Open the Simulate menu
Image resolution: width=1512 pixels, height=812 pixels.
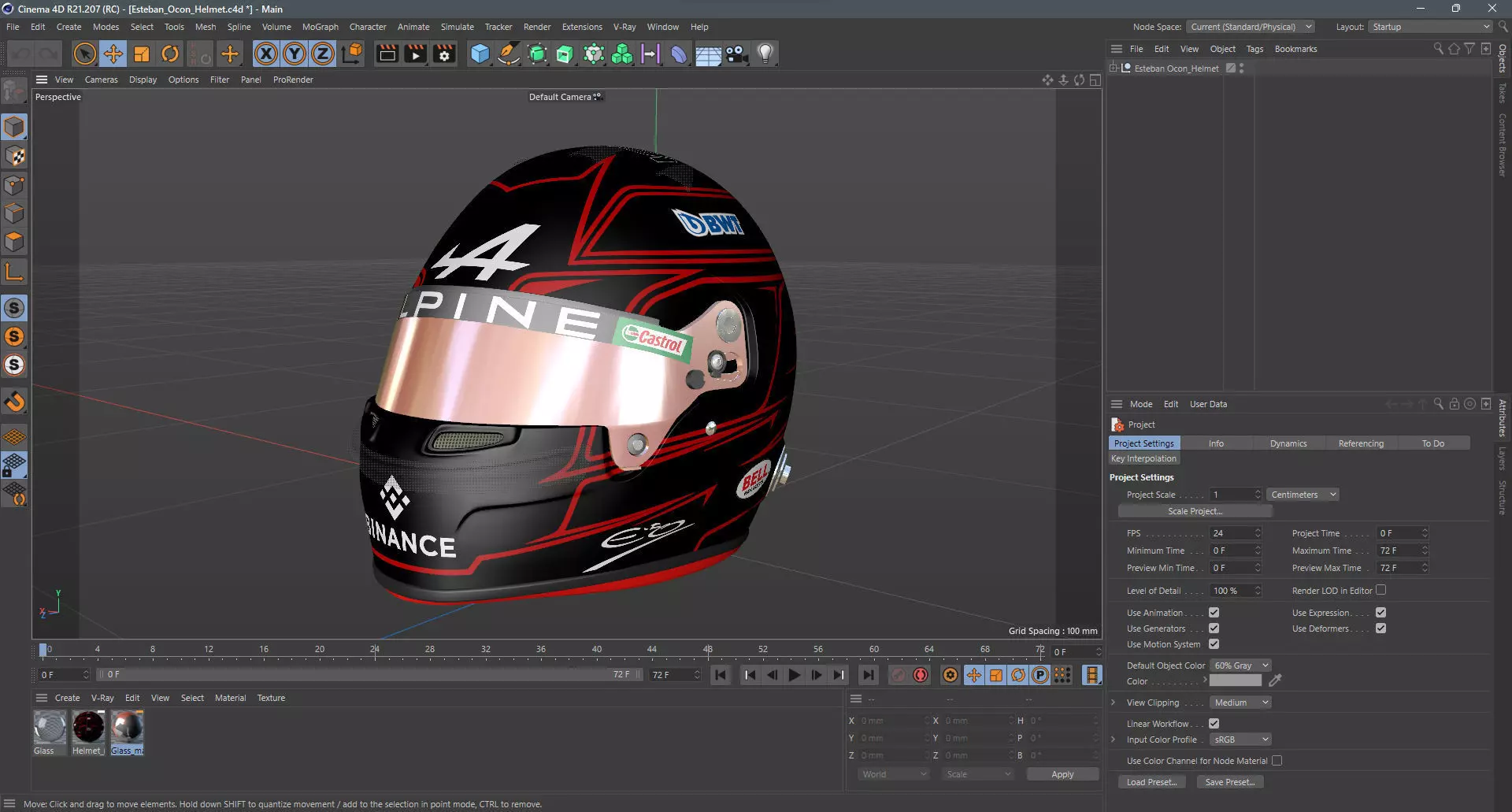pyautogui.click(x=457, y=27)
